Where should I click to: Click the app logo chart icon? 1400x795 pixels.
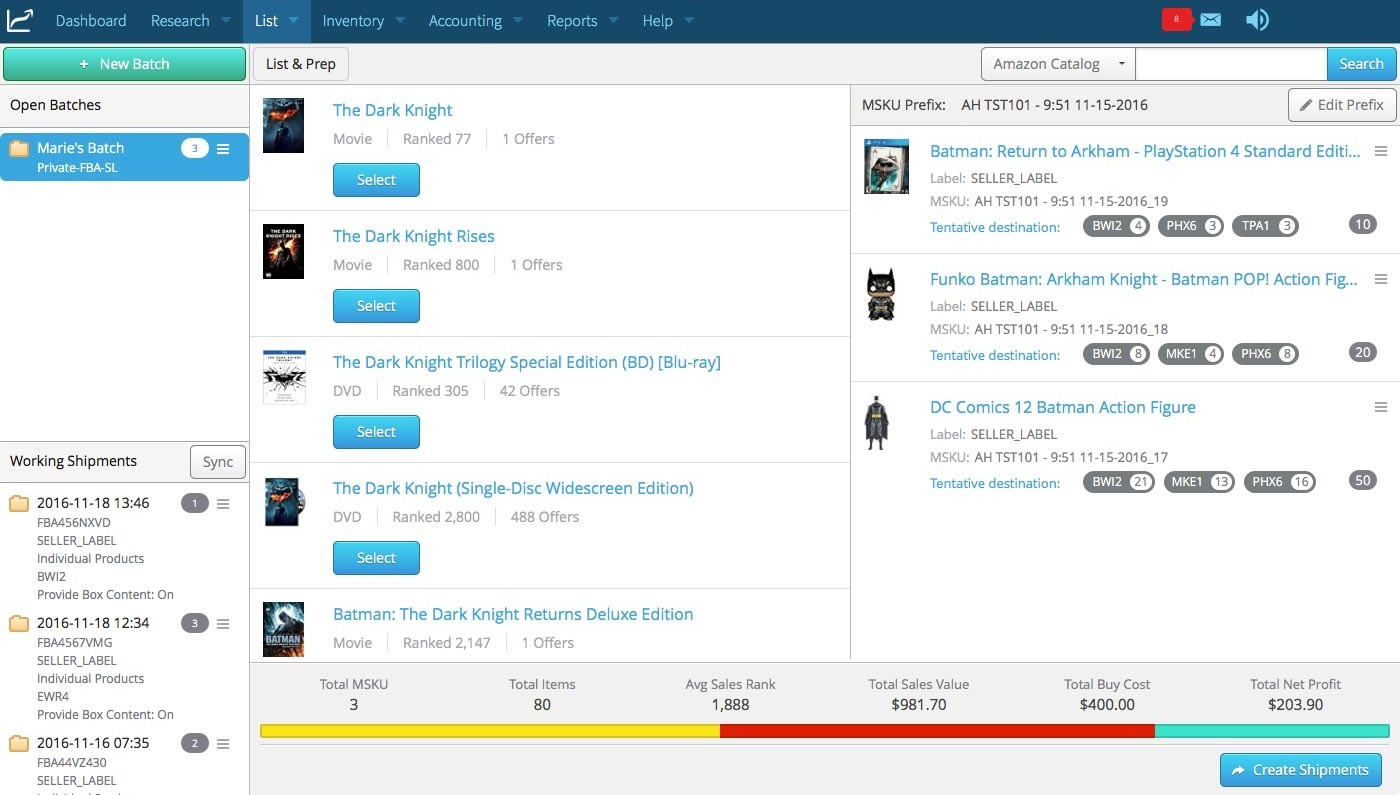[20, 20]
